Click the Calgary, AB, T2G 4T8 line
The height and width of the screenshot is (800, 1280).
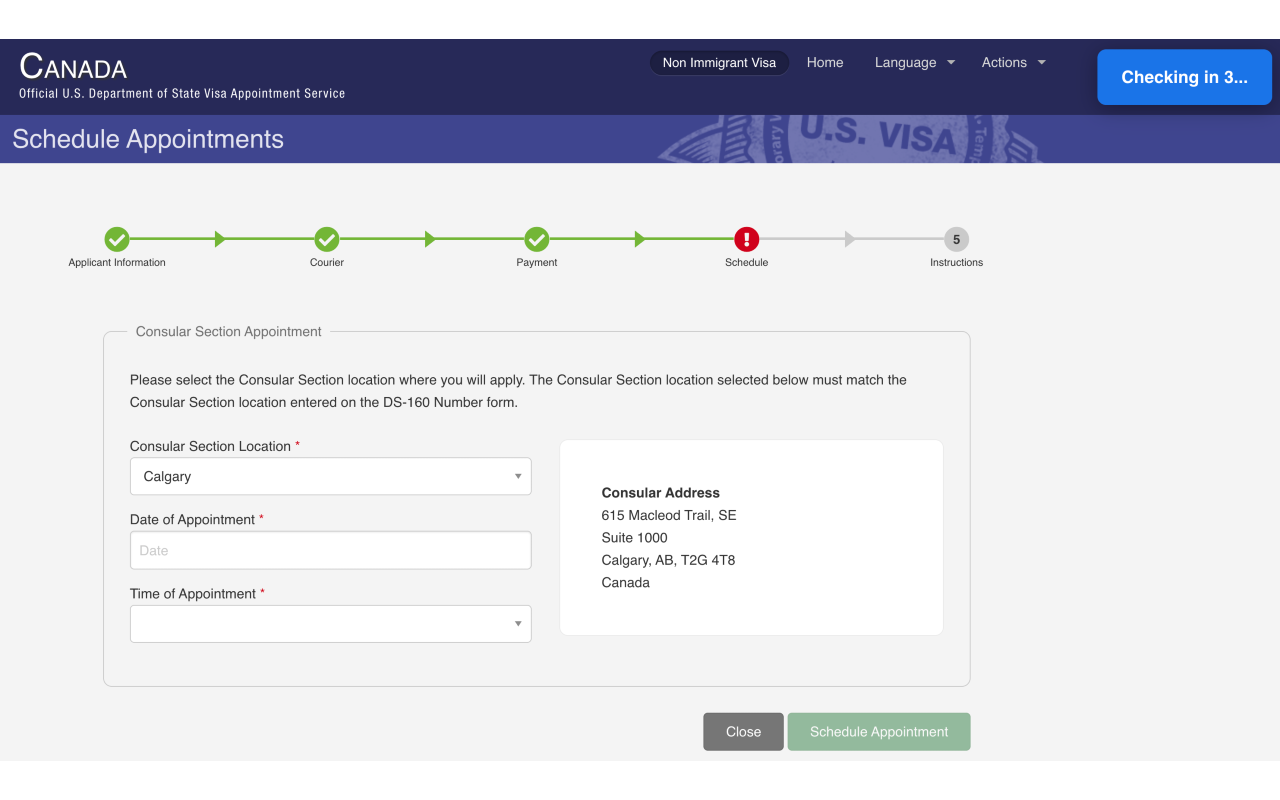[x=668, y=560]
